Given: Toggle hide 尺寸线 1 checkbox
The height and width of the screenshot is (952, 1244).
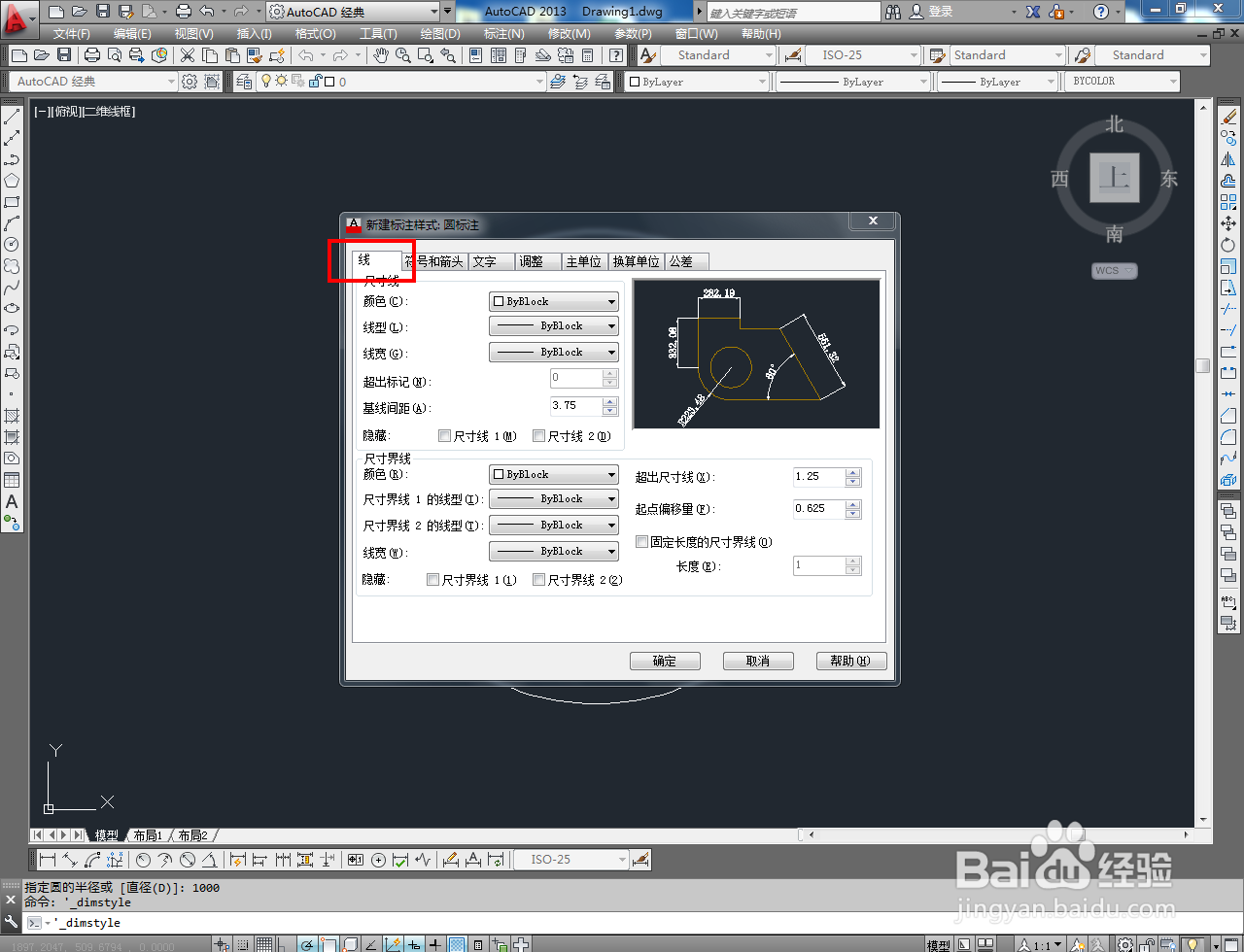Looking at the screenshot, I should click(445, 436).
